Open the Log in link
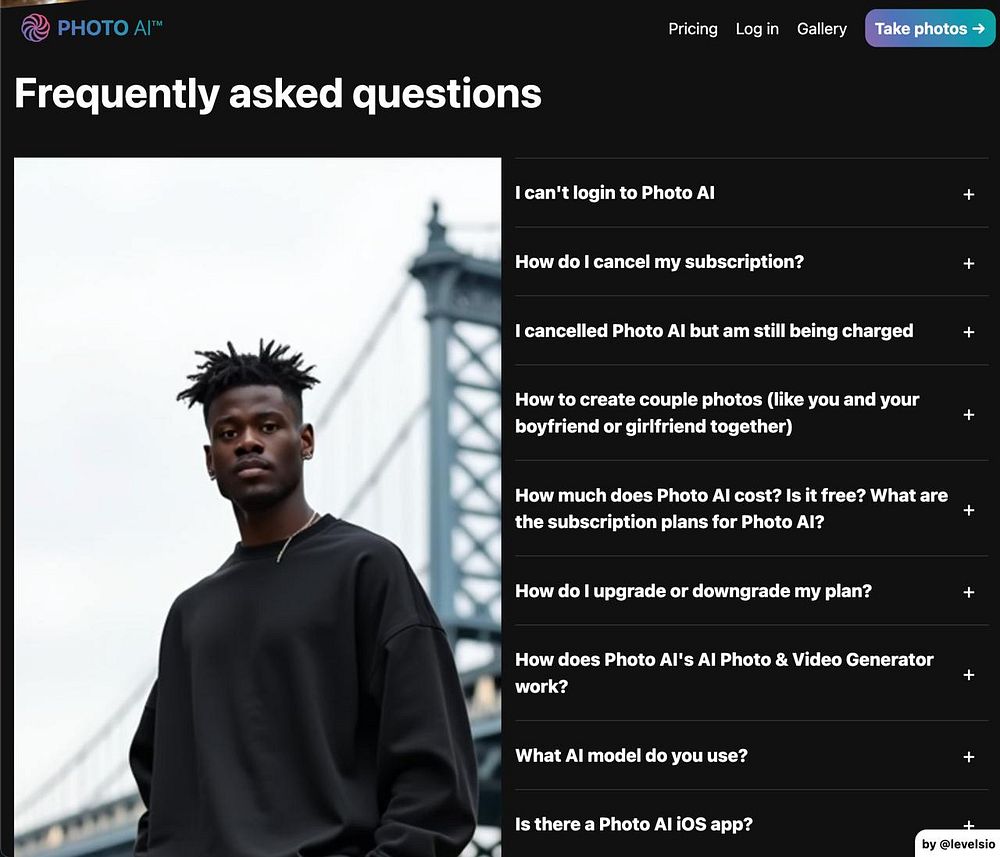Screen dimensions: 1000x857 click(757, 29)
